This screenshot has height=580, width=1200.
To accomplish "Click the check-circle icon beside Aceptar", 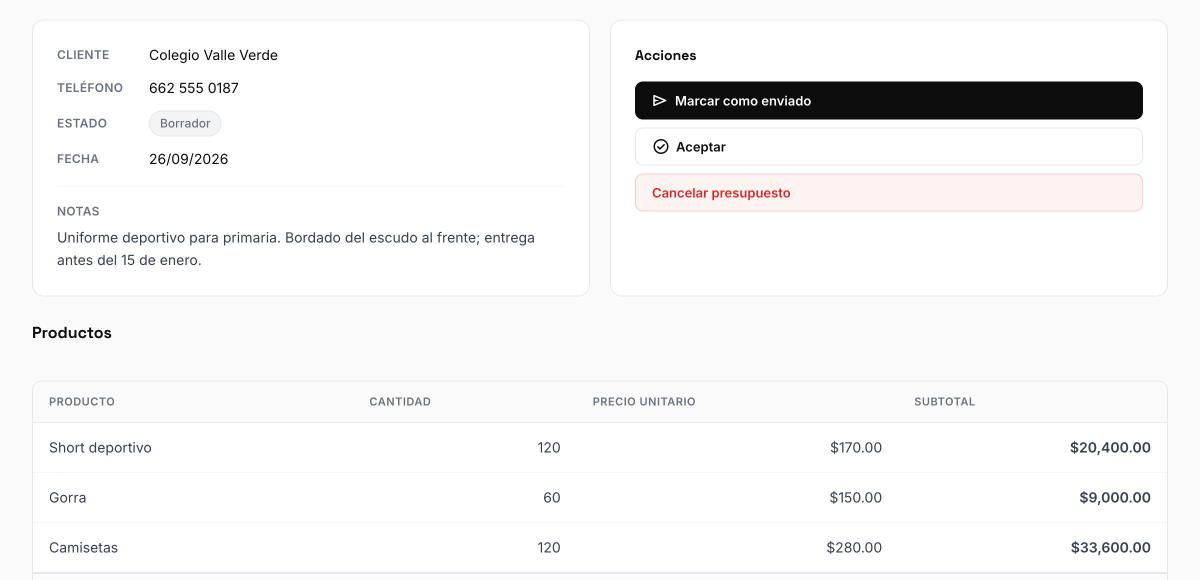I will [660, 147].
